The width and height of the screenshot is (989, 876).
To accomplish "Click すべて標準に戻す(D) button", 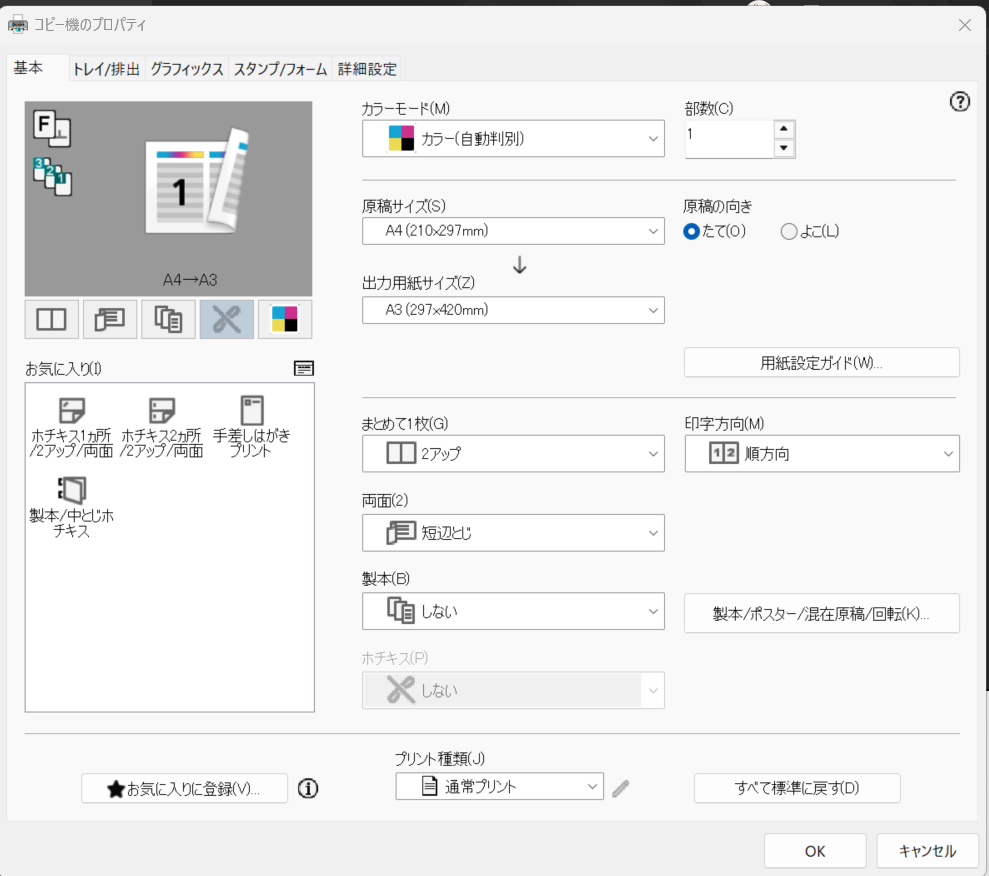I will point(797,788).
